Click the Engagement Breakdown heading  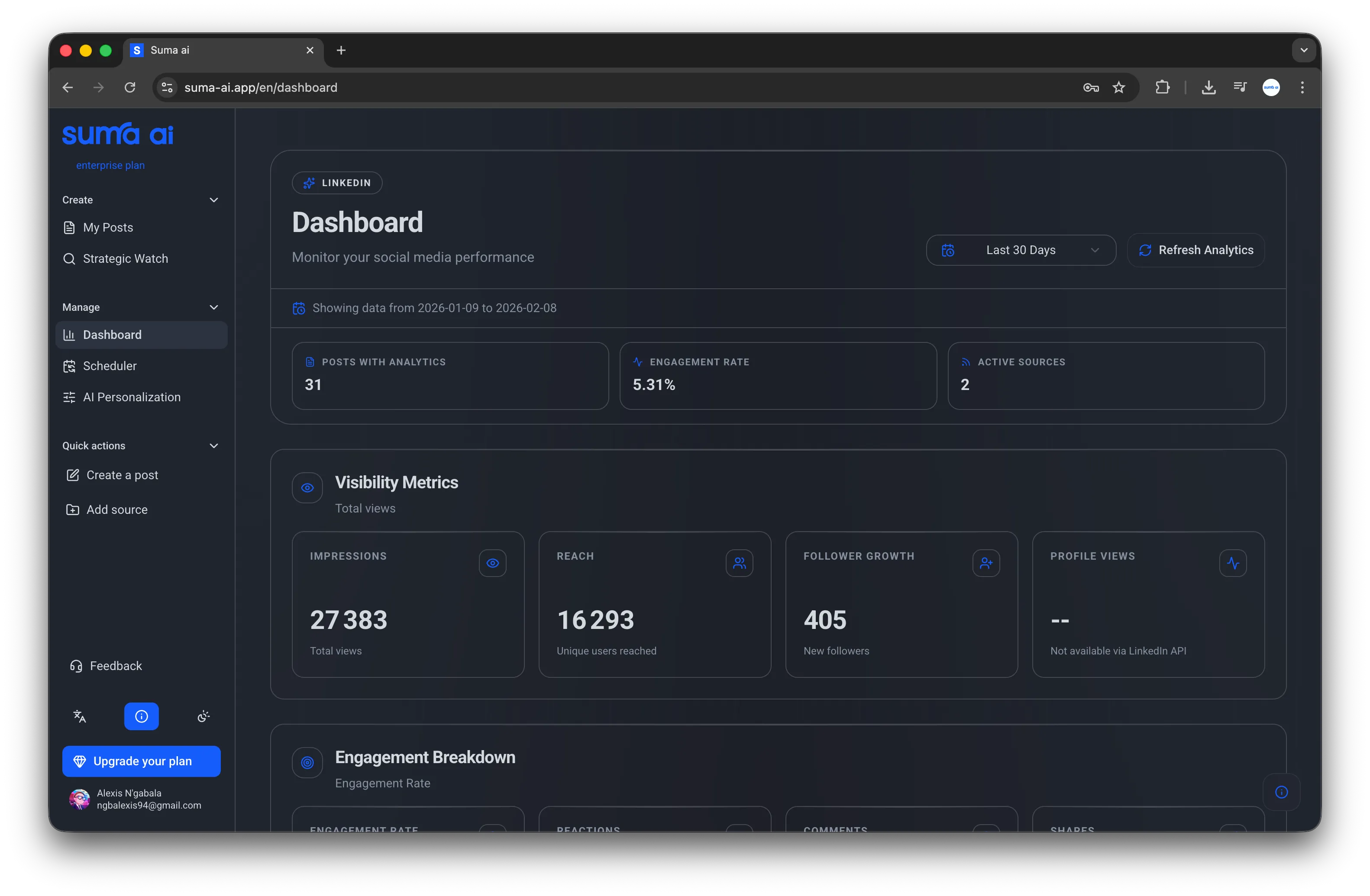coord(425,757)
